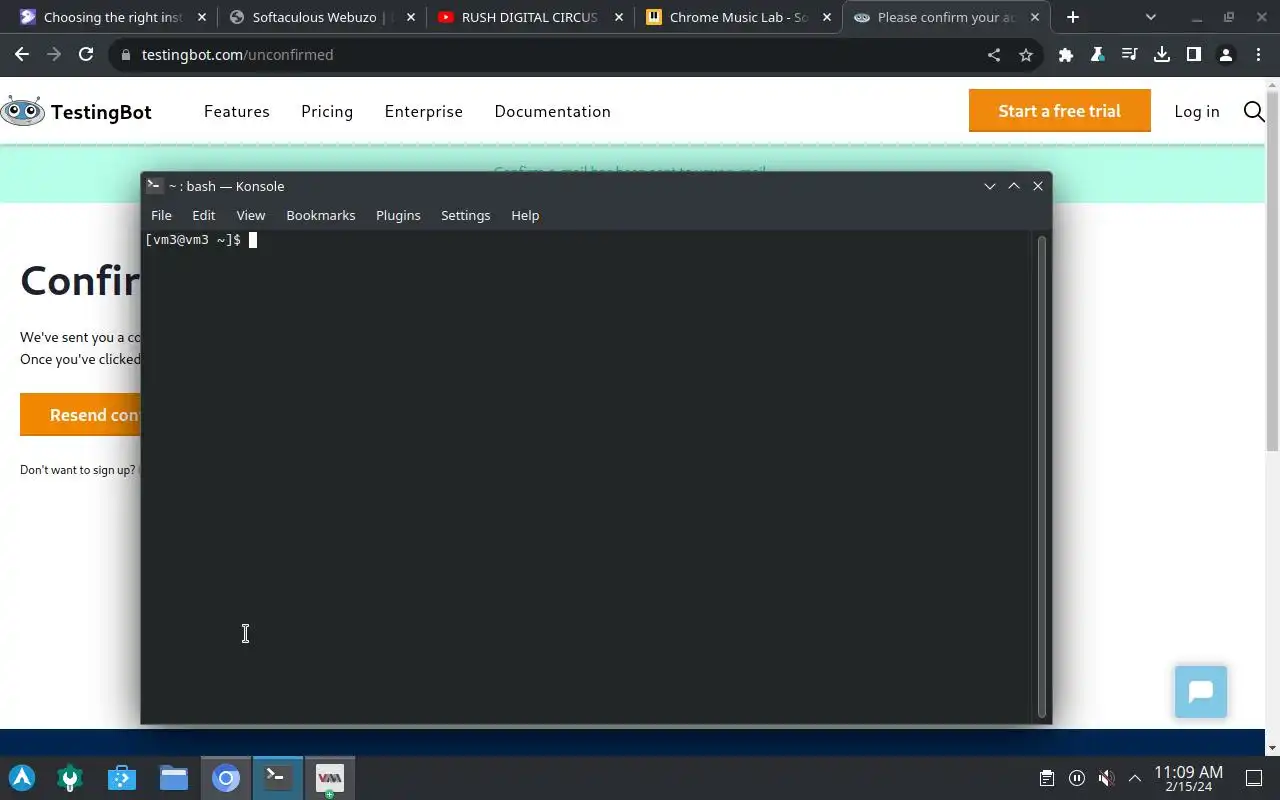
Task: Click the Konsole keep-above arrow button
Action: tap(1014, 186)
